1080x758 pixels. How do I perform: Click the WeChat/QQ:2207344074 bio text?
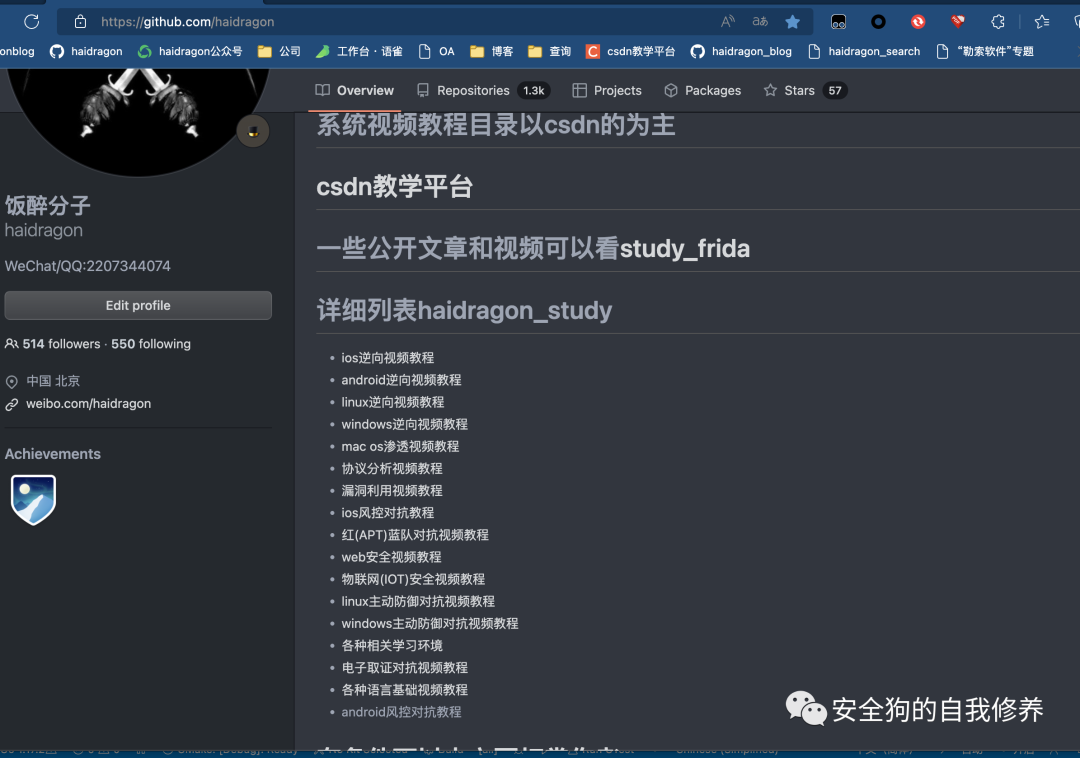[x=87, y=266]
